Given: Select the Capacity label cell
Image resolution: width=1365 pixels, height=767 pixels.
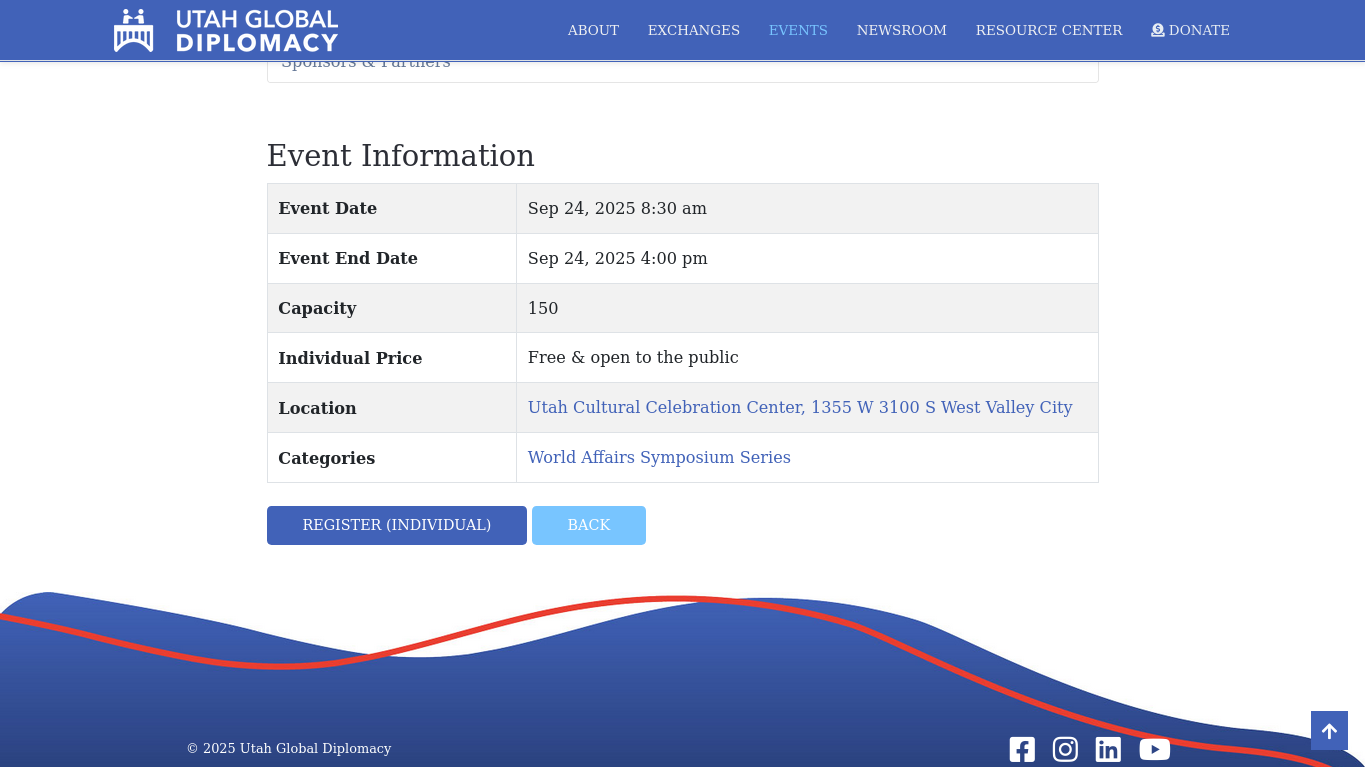Looking at the screenshot, I should point(392,308).
